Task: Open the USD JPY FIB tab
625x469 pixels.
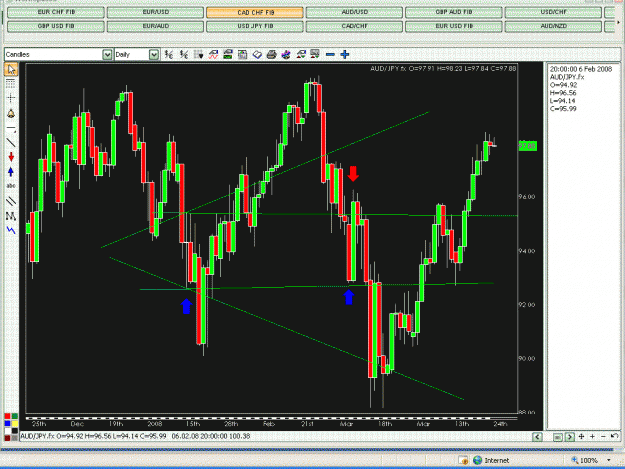Action: [255, 26]
